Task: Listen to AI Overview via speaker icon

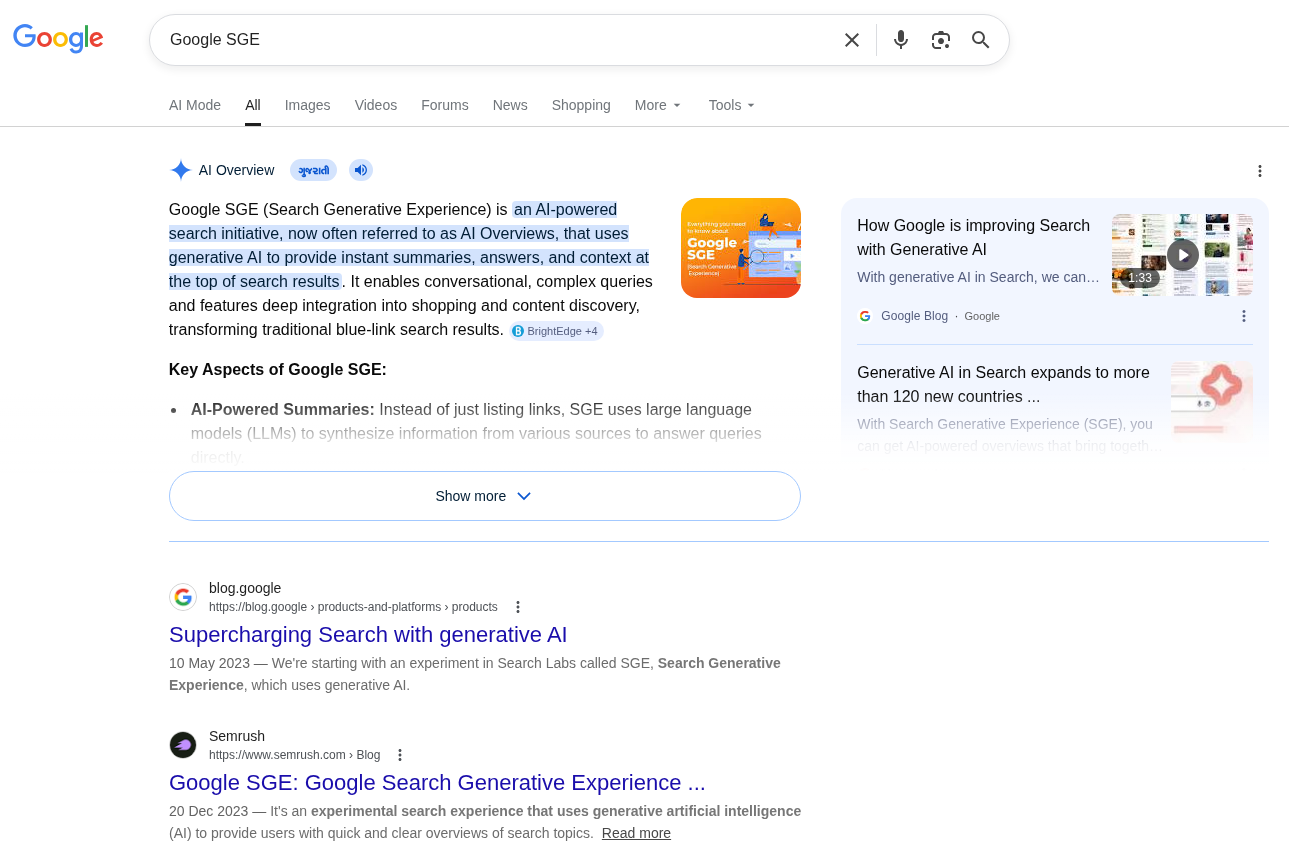Action: pyautogui.click(x=361, y=170)
